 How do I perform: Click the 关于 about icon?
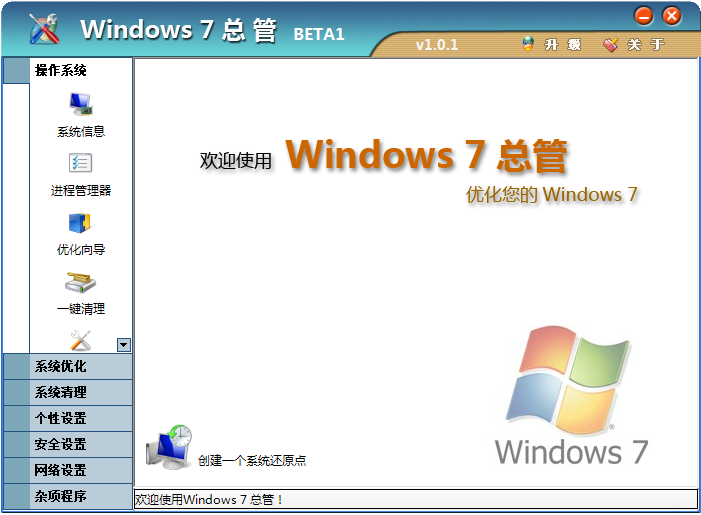click(x=610, y=44)
